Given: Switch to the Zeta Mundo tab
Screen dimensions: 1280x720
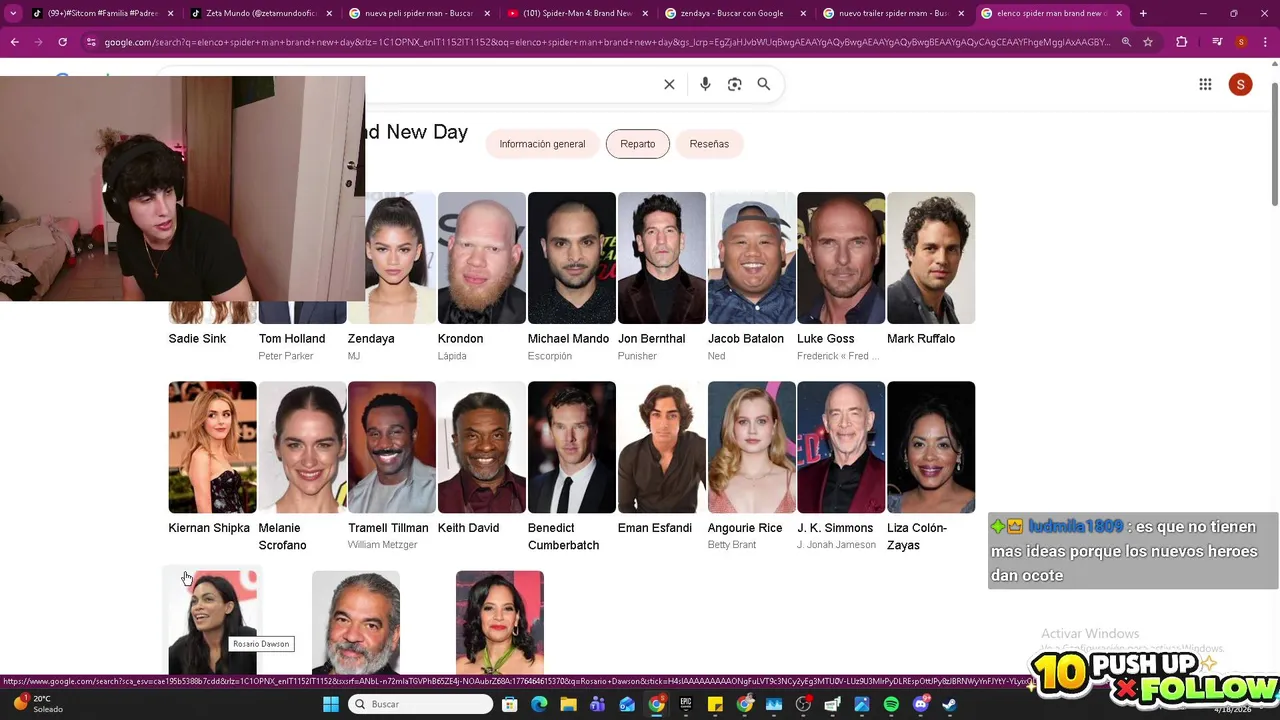Looking at the screenshot, I should [262, 13].
